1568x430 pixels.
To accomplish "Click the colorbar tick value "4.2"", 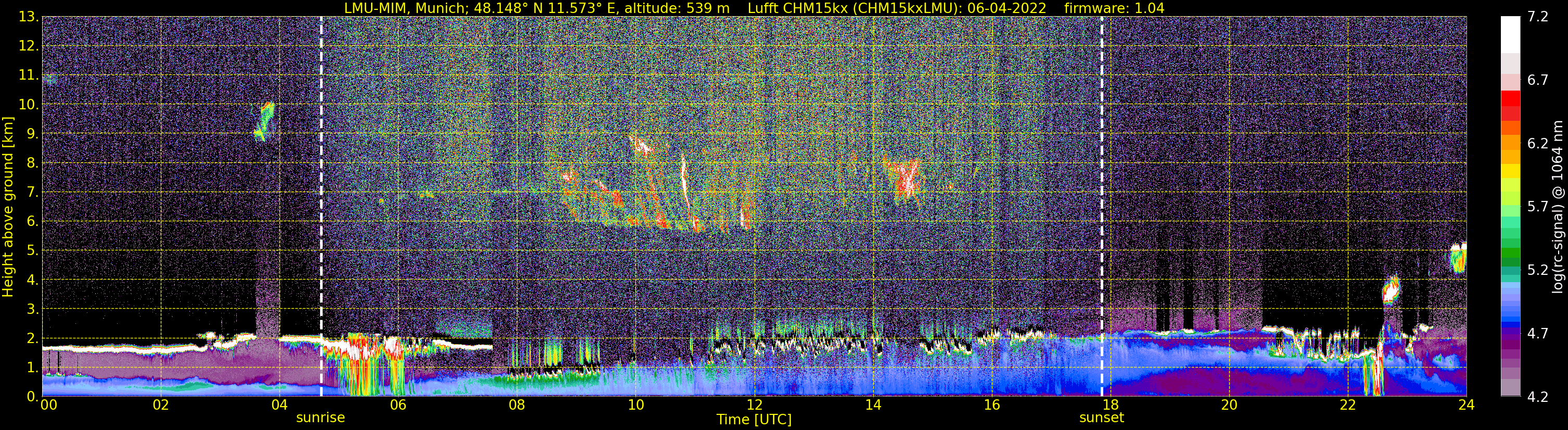I will [1538, 397].
